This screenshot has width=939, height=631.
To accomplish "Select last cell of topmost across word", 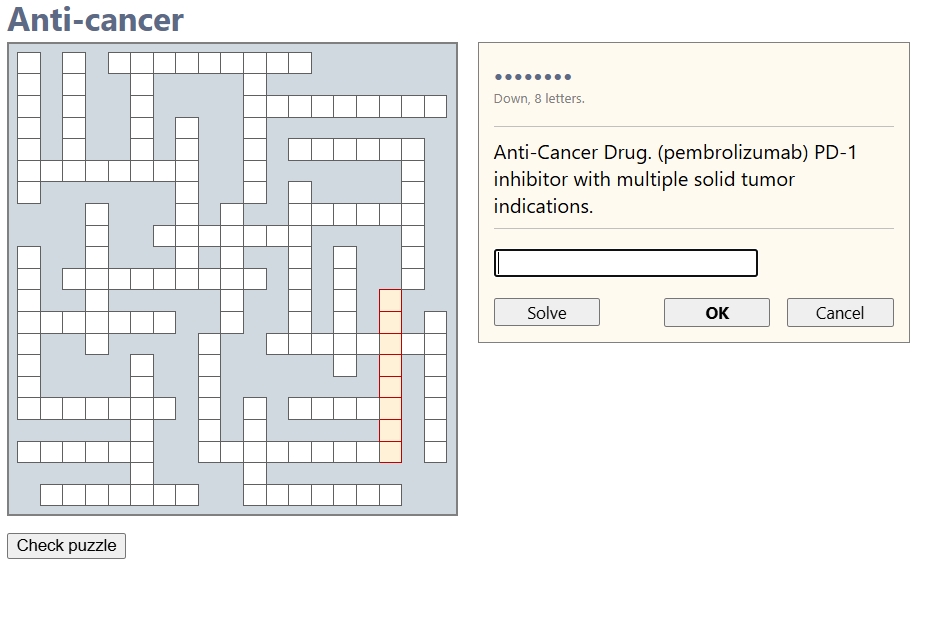I will pos(300,63).
